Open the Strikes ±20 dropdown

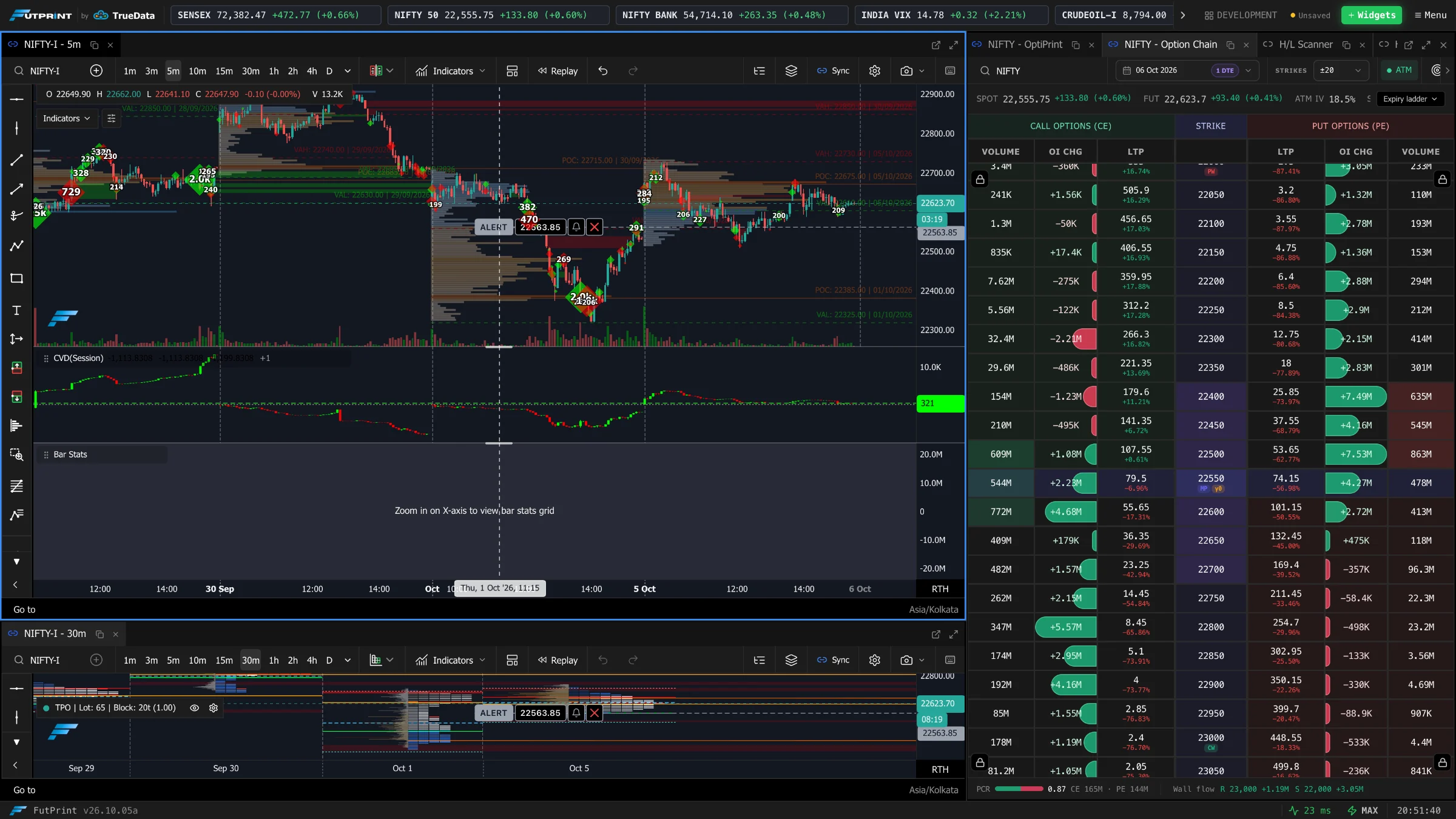tap(1341, 70)
